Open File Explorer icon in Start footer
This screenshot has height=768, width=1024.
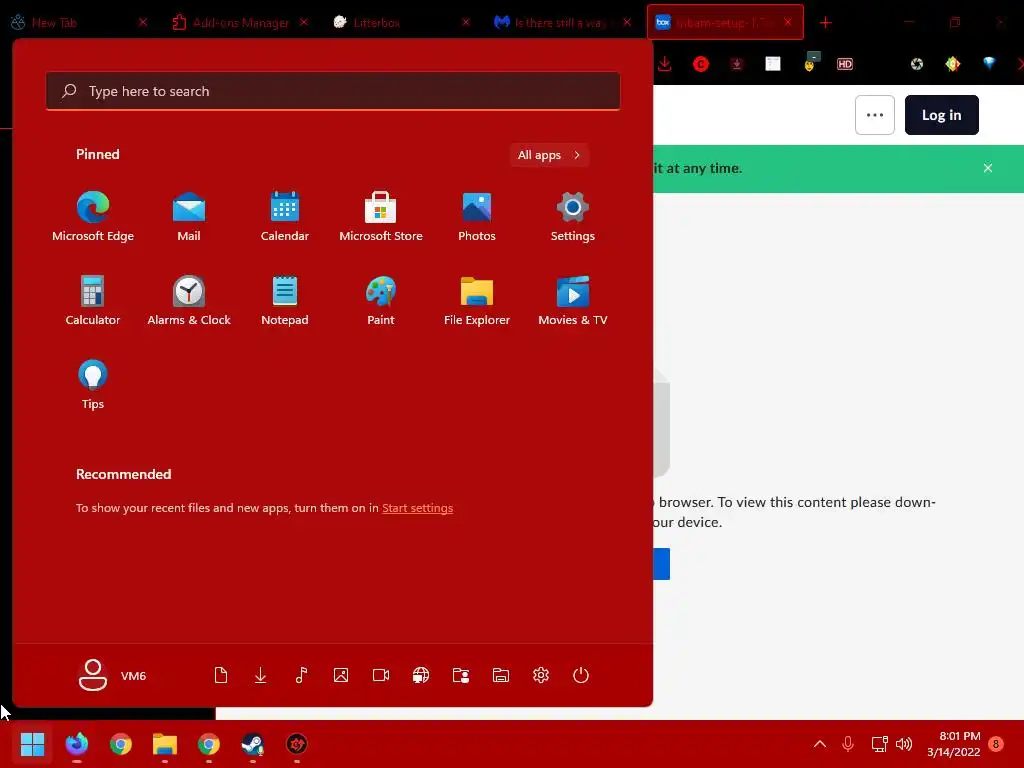(501, 675)
